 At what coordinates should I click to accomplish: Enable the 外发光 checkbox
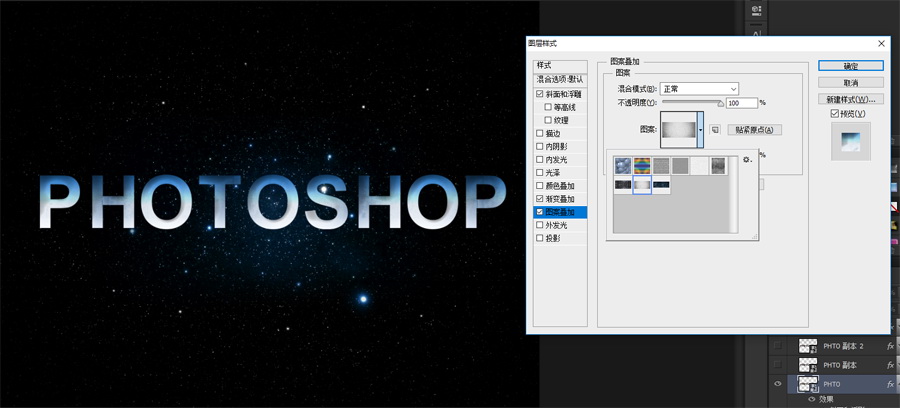[539, 225]
